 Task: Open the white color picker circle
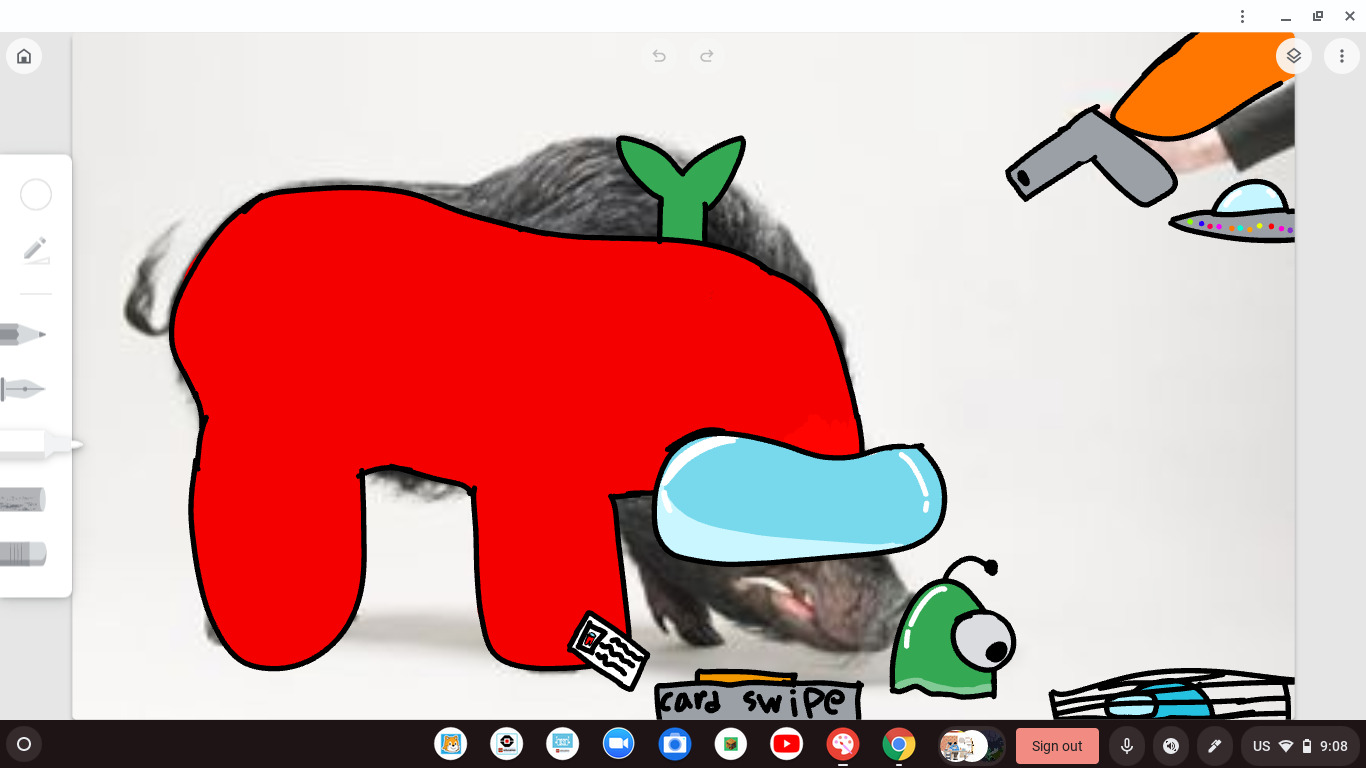36,195
